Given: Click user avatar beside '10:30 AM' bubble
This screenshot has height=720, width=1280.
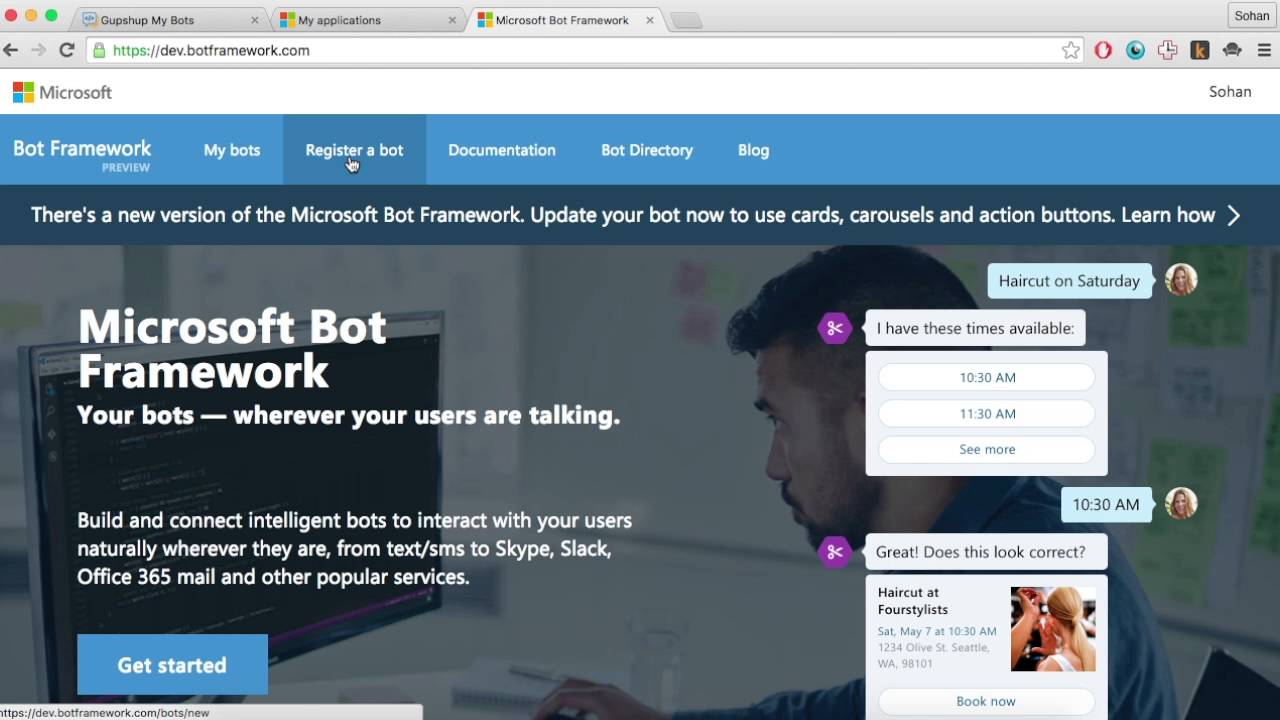Looking at the screenshot, I should (x=1181, y=503).
